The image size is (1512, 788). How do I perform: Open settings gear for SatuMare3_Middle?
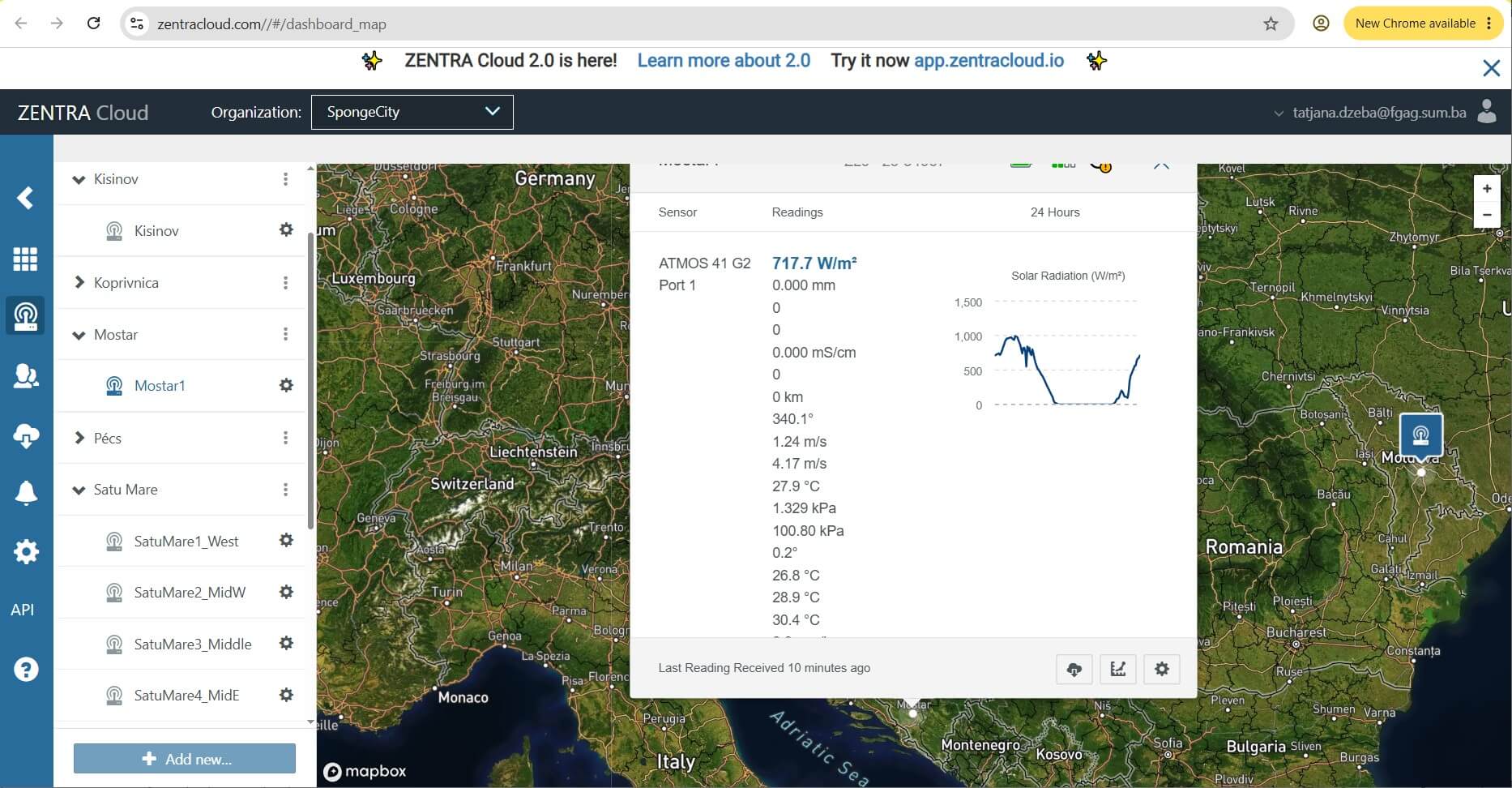click(x=286, y=643)
